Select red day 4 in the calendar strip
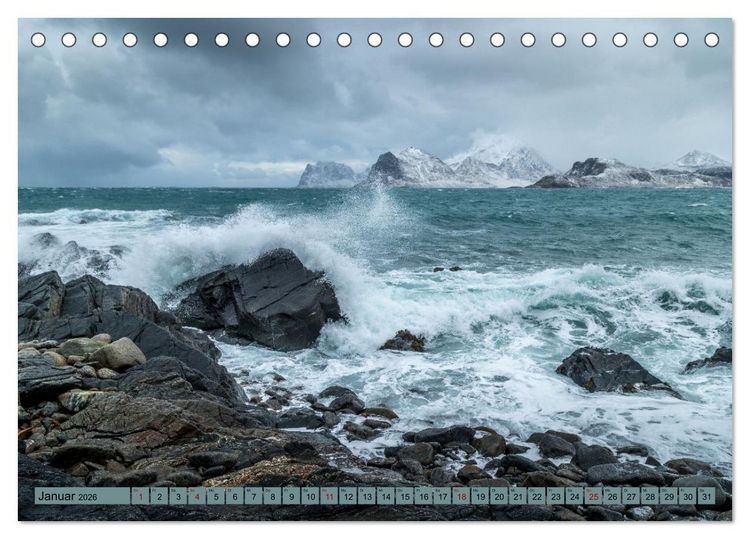The height and width of the screenshot is (539, 750). click(197, 496)
